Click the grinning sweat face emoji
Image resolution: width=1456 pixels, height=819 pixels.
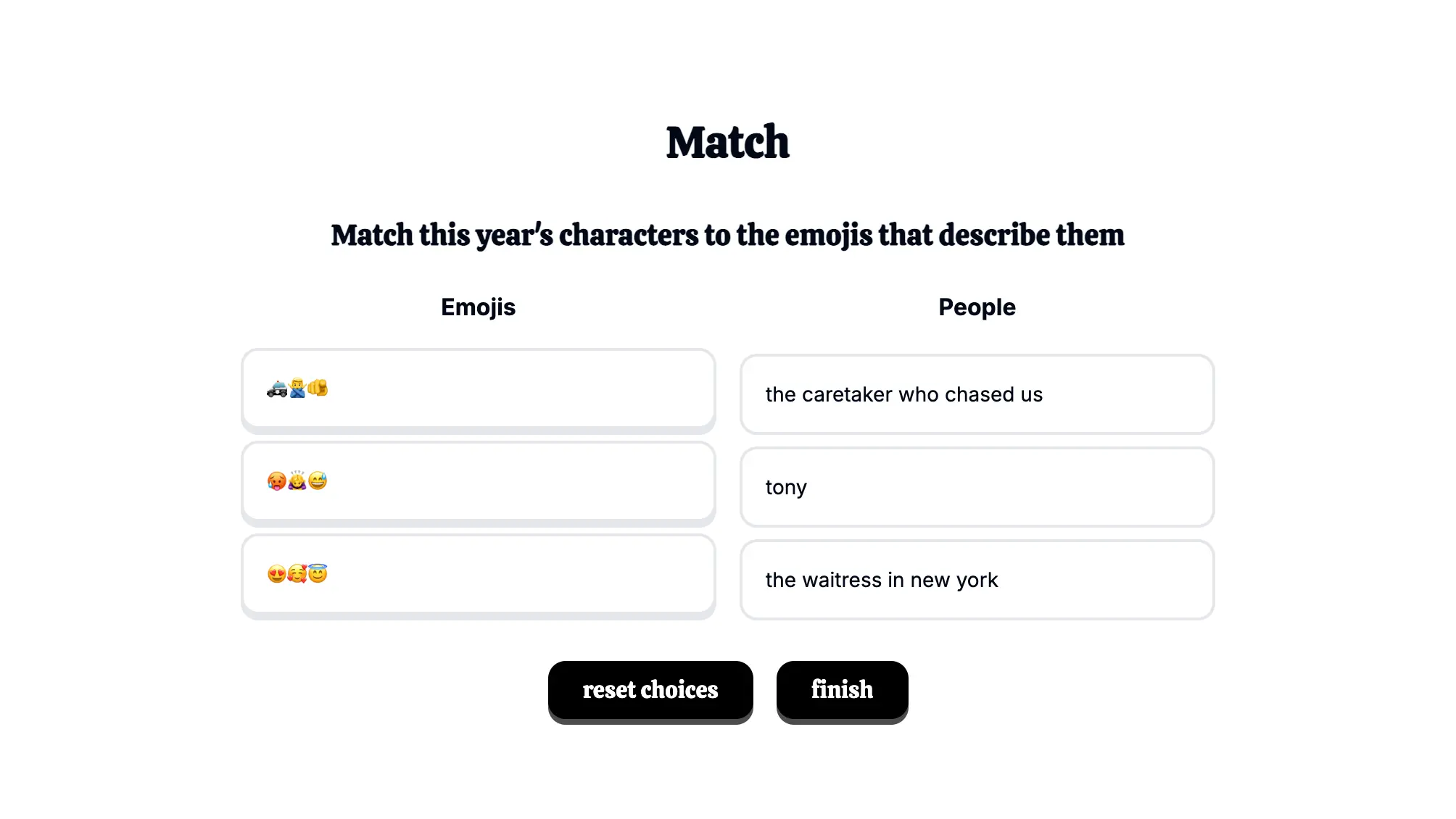(x=318, y=481)
